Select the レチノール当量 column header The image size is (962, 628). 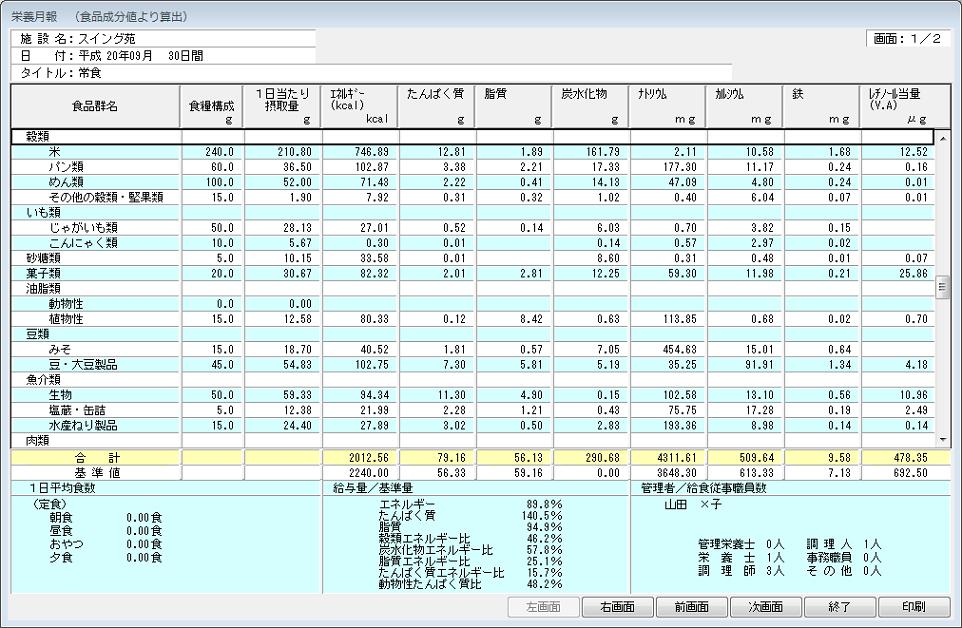tap(897, 106)
